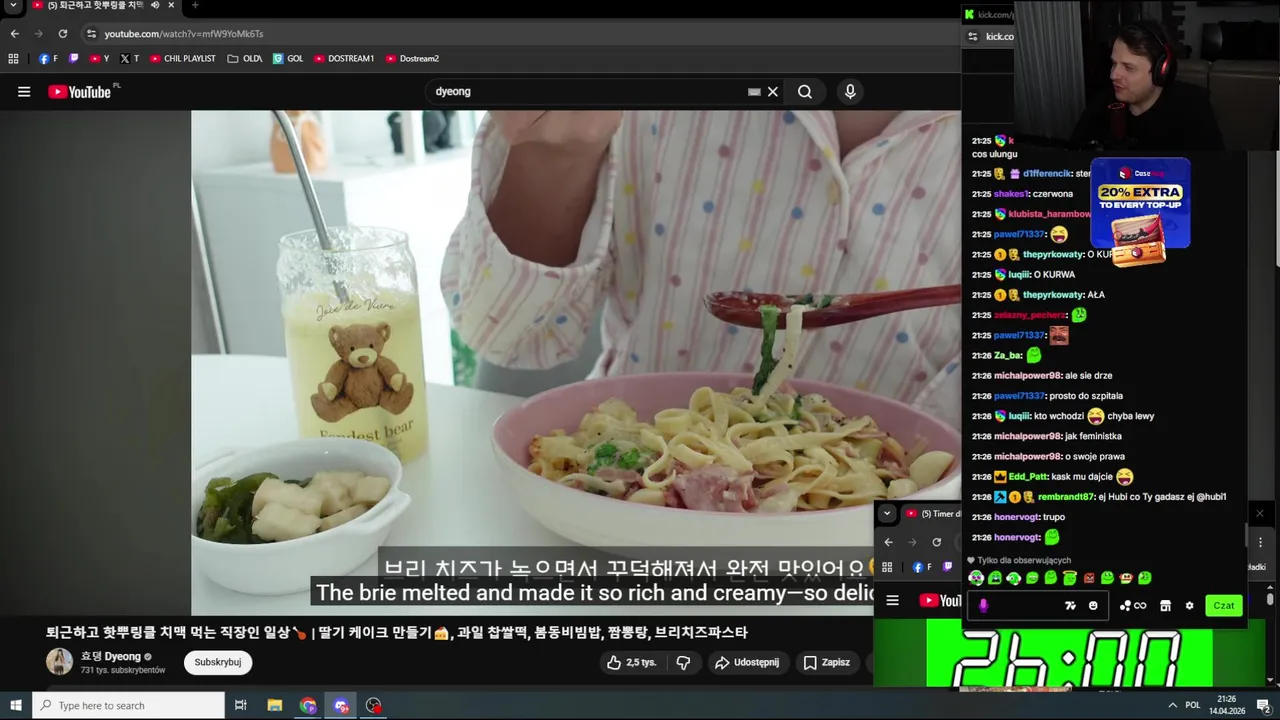Open a new browser tab

pyautogui.click(x=194, y=6)
